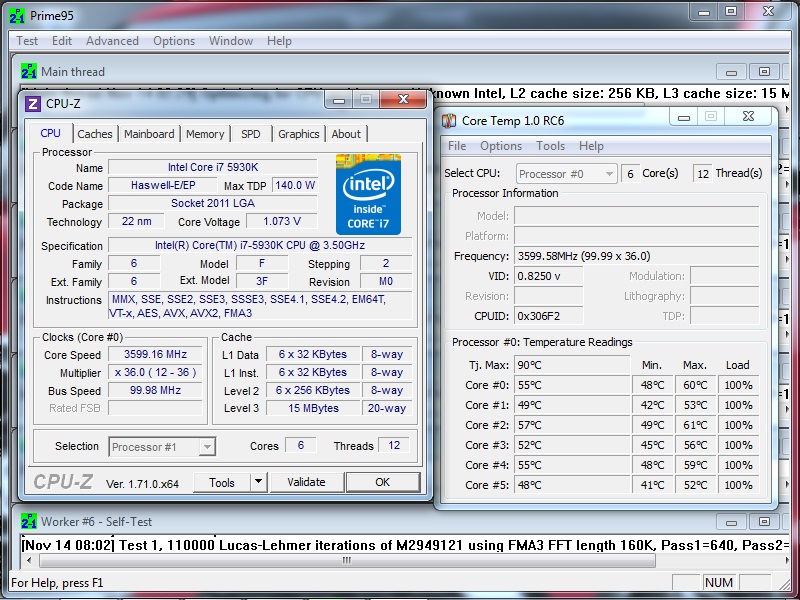This screenshot has width=800, height=600.
Task: Click the CPU-Z purple Z icon
Action: 33,104
